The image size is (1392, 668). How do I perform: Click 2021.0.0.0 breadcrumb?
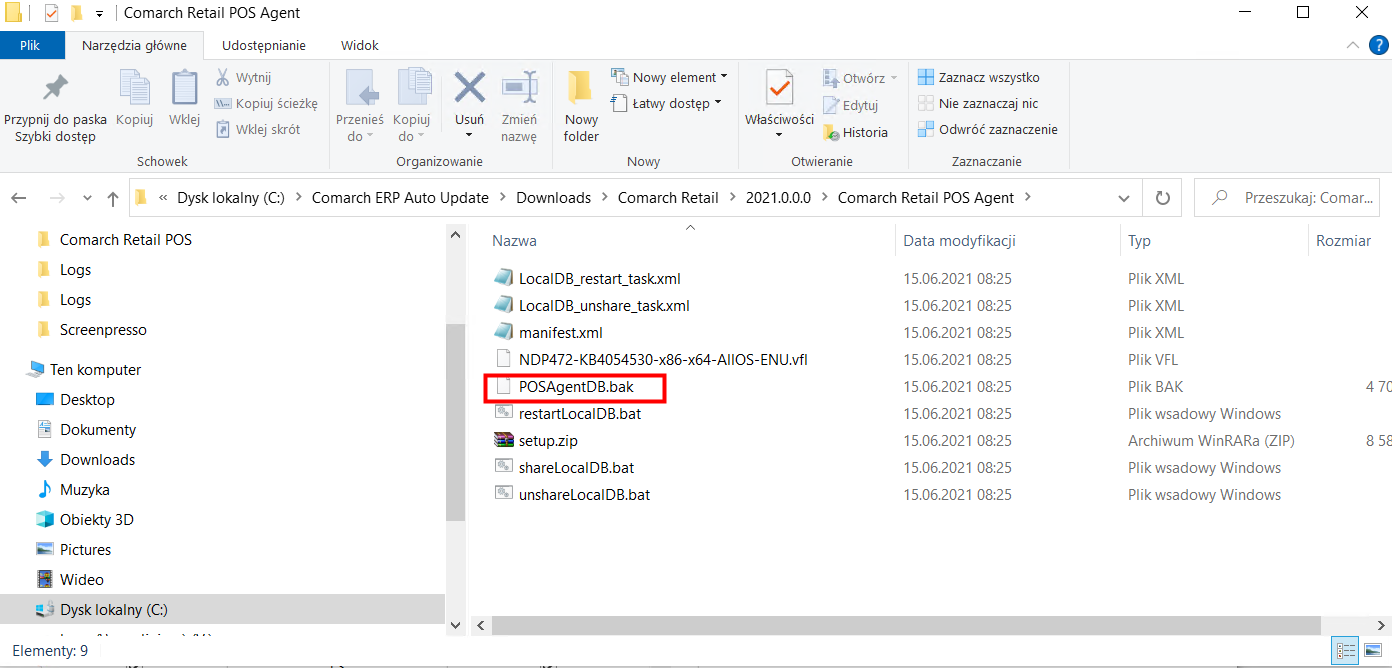779,198
